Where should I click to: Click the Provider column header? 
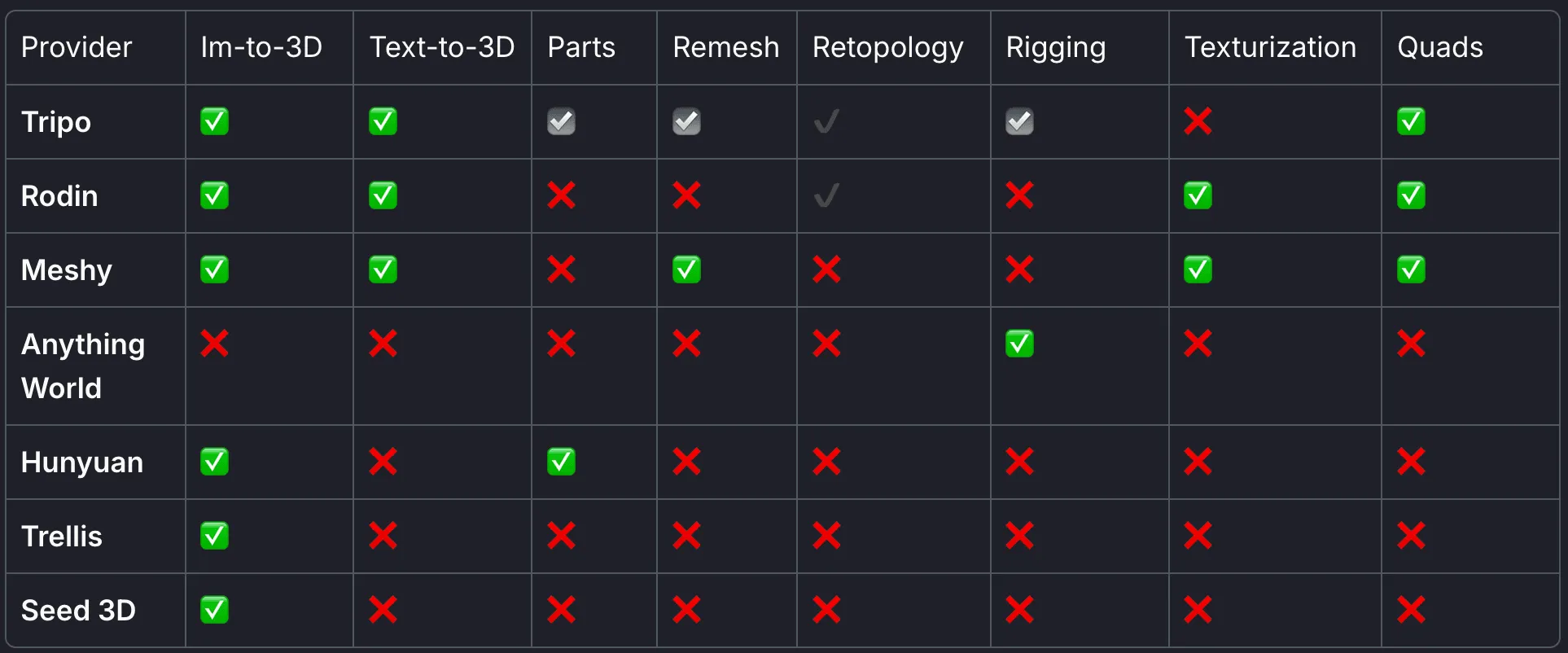coord(77,47)
